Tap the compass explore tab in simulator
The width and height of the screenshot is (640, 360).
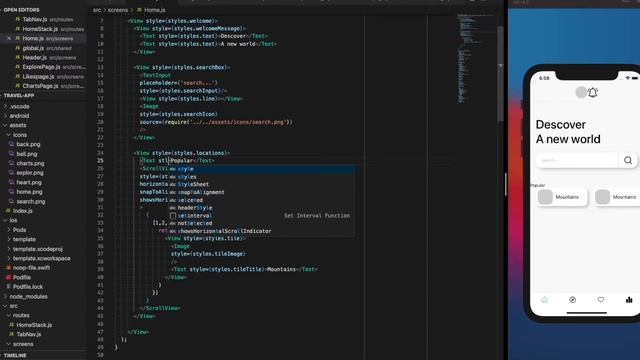573,300
